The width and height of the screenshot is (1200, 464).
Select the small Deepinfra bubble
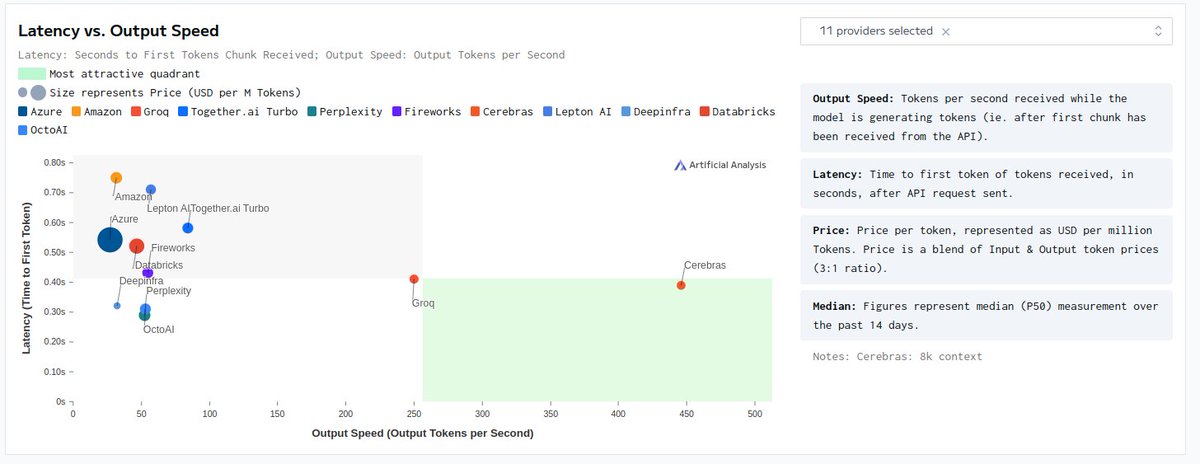pyautogui.click(x=117, y=305)
